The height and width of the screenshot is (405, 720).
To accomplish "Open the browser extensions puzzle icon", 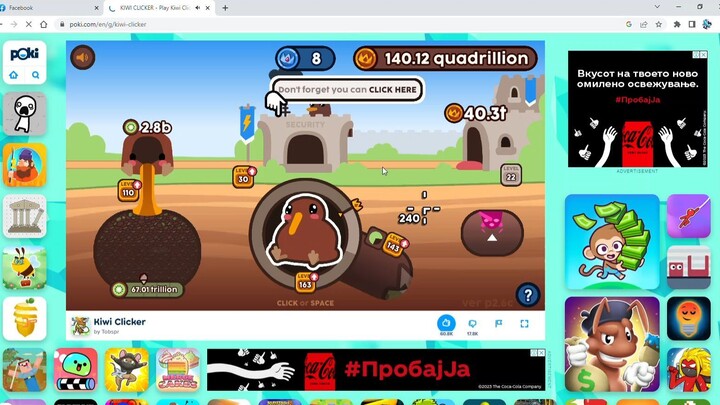I will (x=677, y=24).
